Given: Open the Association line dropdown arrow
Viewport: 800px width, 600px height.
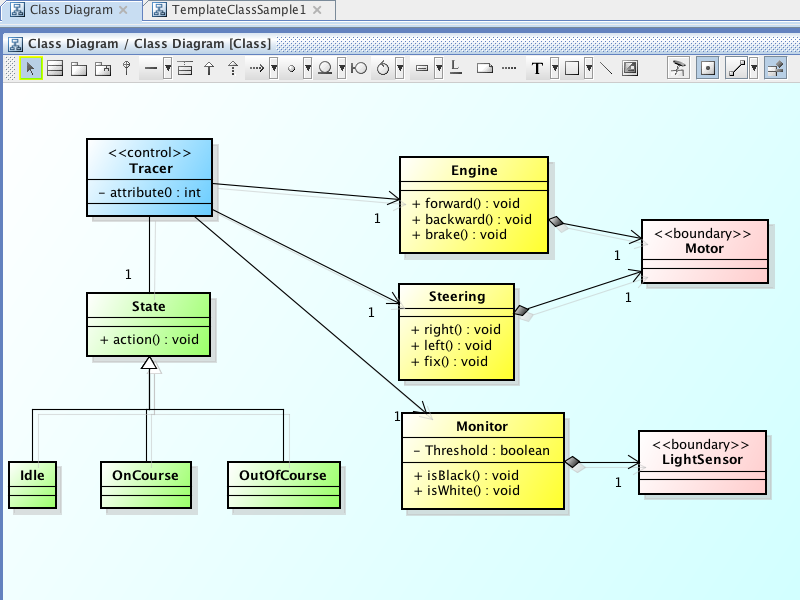Looking at the screenshot, I should (x=167, y=68).
